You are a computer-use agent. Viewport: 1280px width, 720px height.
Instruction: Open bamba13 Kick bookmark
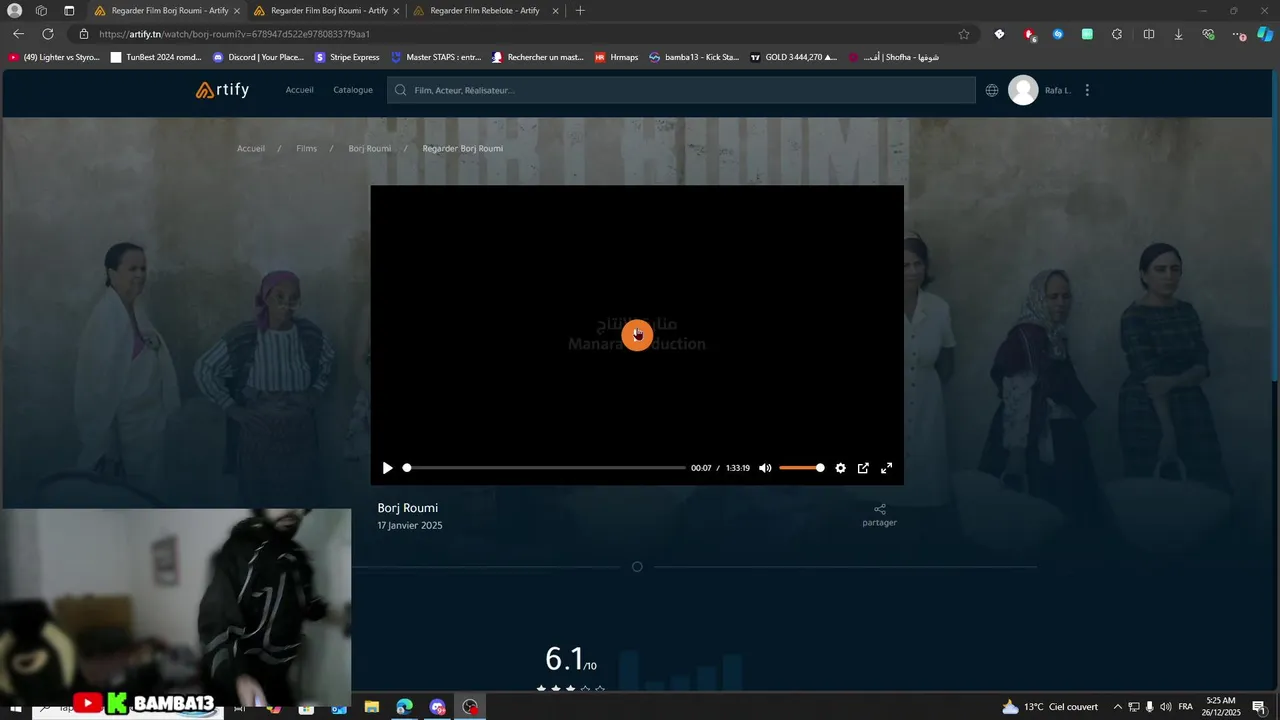point(695,57)
